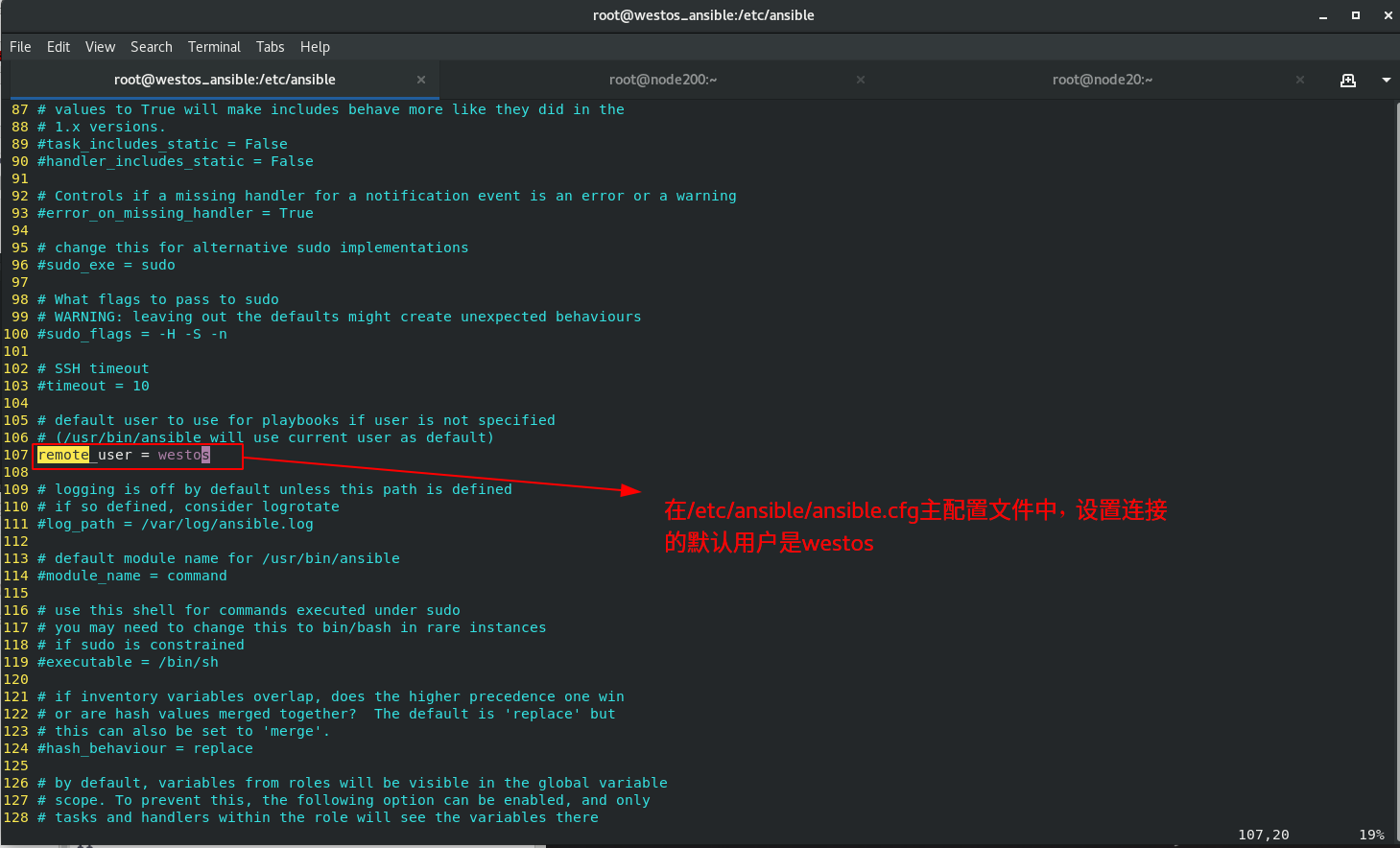Screen dimensions: 1400x848
Task: Click the '# this can also be set to merge' comment
Action: pyautogui.click(x=184, y=731)
